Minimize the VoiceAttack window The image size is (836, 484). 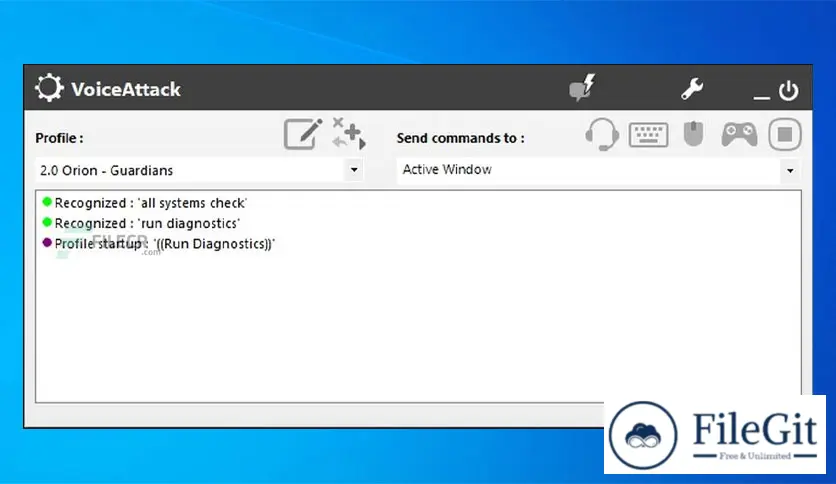pos(761,97)
